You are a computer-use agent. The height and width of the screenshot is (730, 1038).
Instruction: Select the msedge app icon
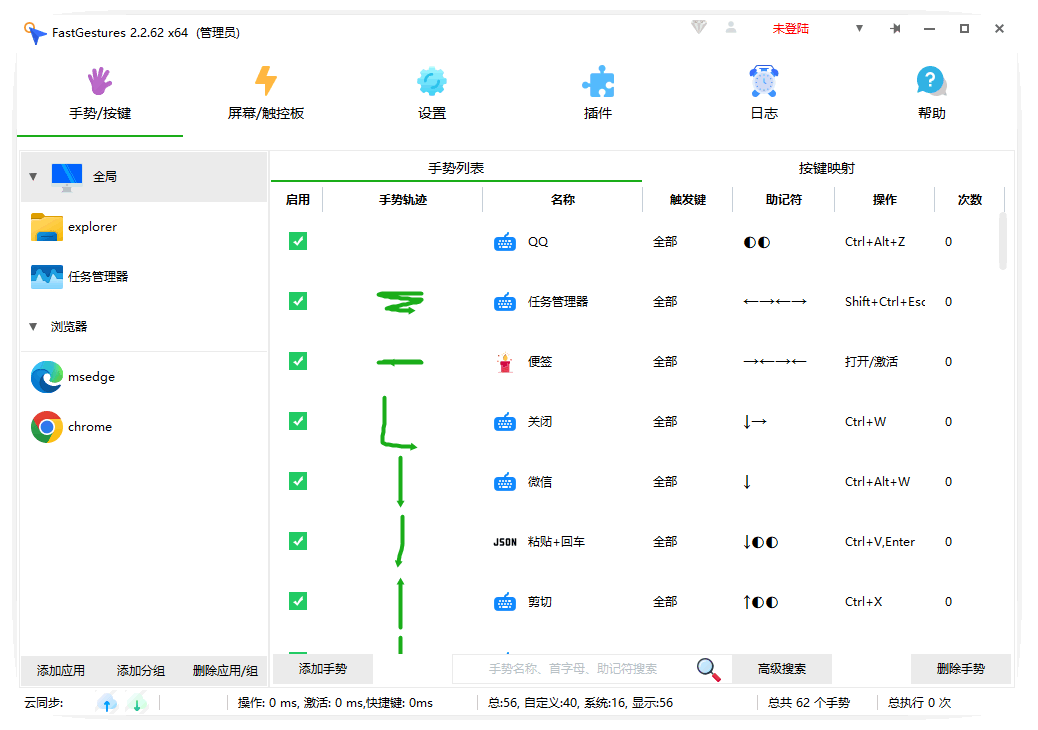pyautogui.click(x=47, y=377)
